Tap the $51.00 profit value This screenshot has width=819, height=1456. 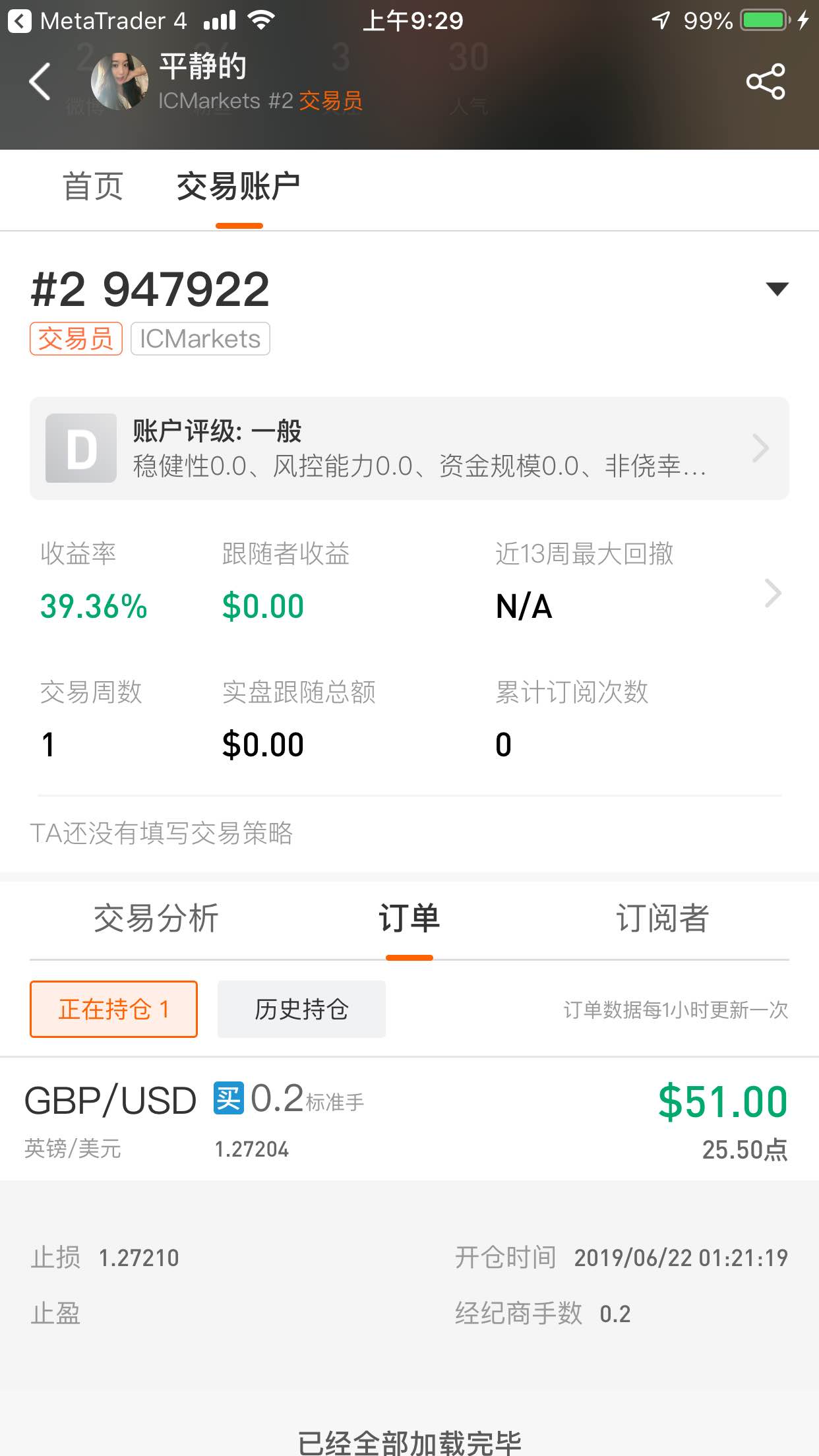pos(723,1101)
